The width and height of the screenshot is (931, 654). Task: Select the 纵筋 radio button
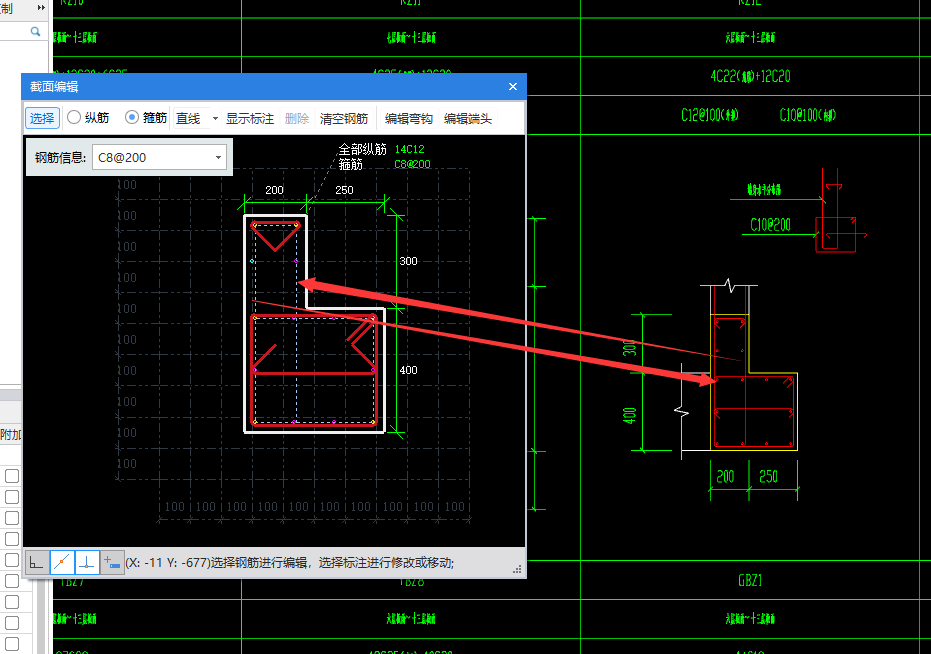[x=88, y=118]
